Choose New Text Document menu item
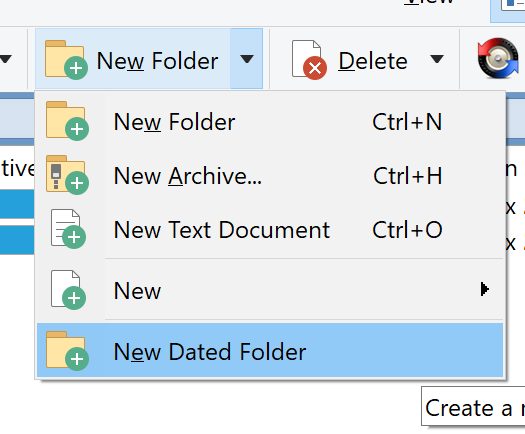Screen dimensions: 525x434 [270, 230]
